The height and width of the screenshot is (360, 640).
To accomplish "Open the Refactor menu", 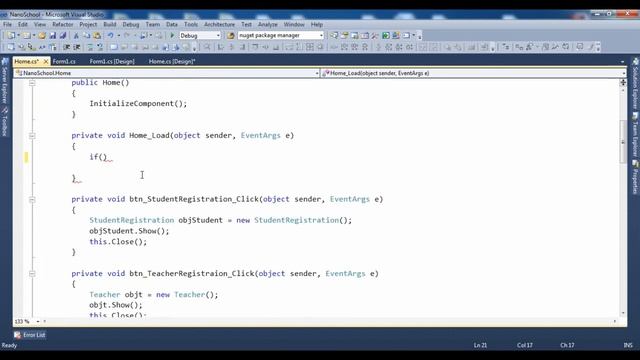I will click(62, 24).
